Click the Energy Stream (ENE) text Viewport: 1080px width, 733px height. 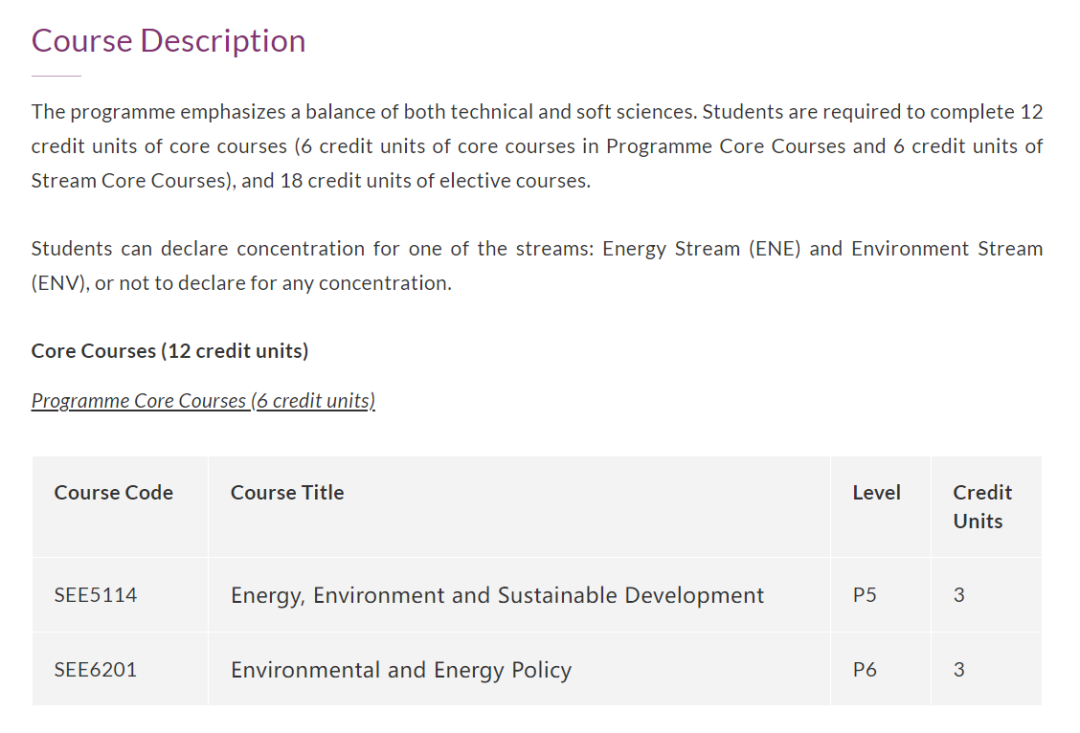701,249
